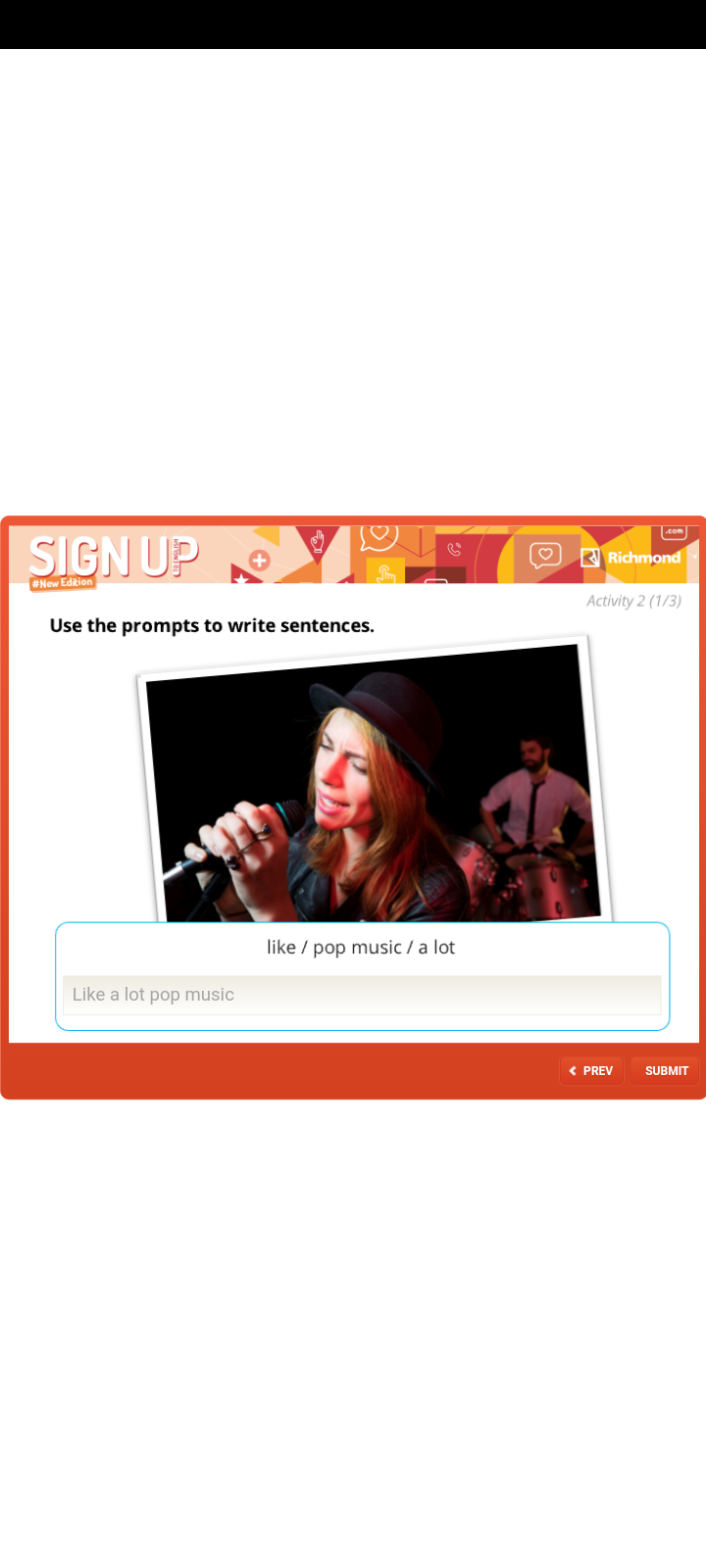Focus the sentence answer input field
The width and height of the screenshot is (706, 1568).
(362, 995)
